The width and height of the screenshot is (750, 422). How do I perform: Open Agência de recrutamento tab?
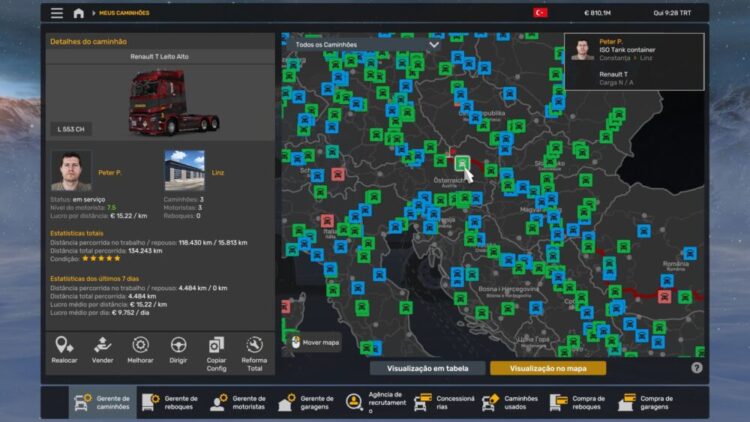pyautogui.click(x=375, y=402)
